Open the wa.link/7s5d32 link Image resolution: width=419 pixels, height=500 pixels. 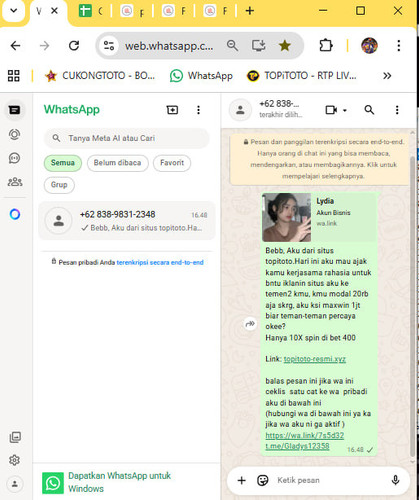[304, 435]
